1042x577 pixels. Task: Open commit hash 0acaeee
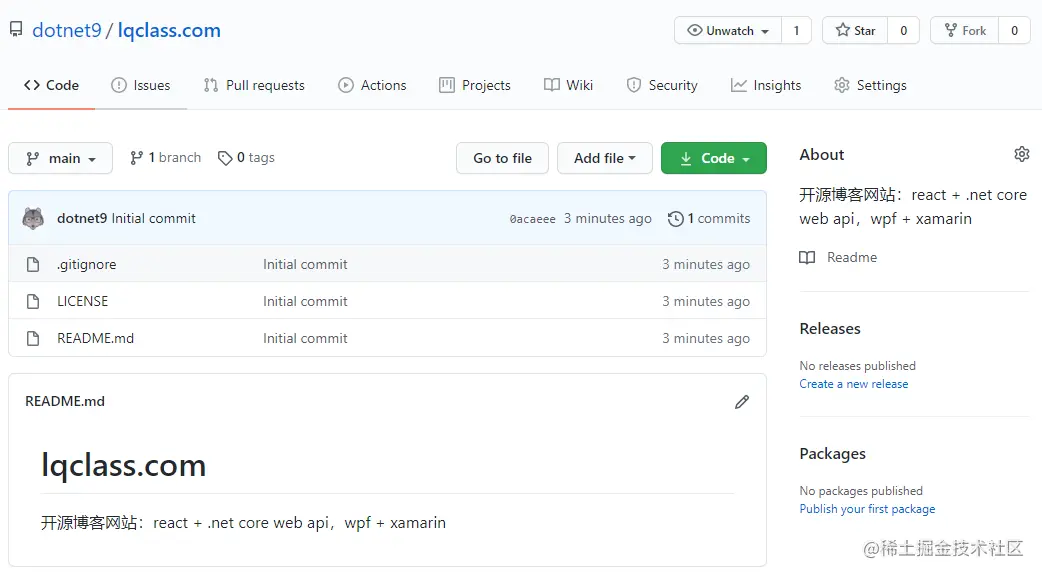pos(532,219)
